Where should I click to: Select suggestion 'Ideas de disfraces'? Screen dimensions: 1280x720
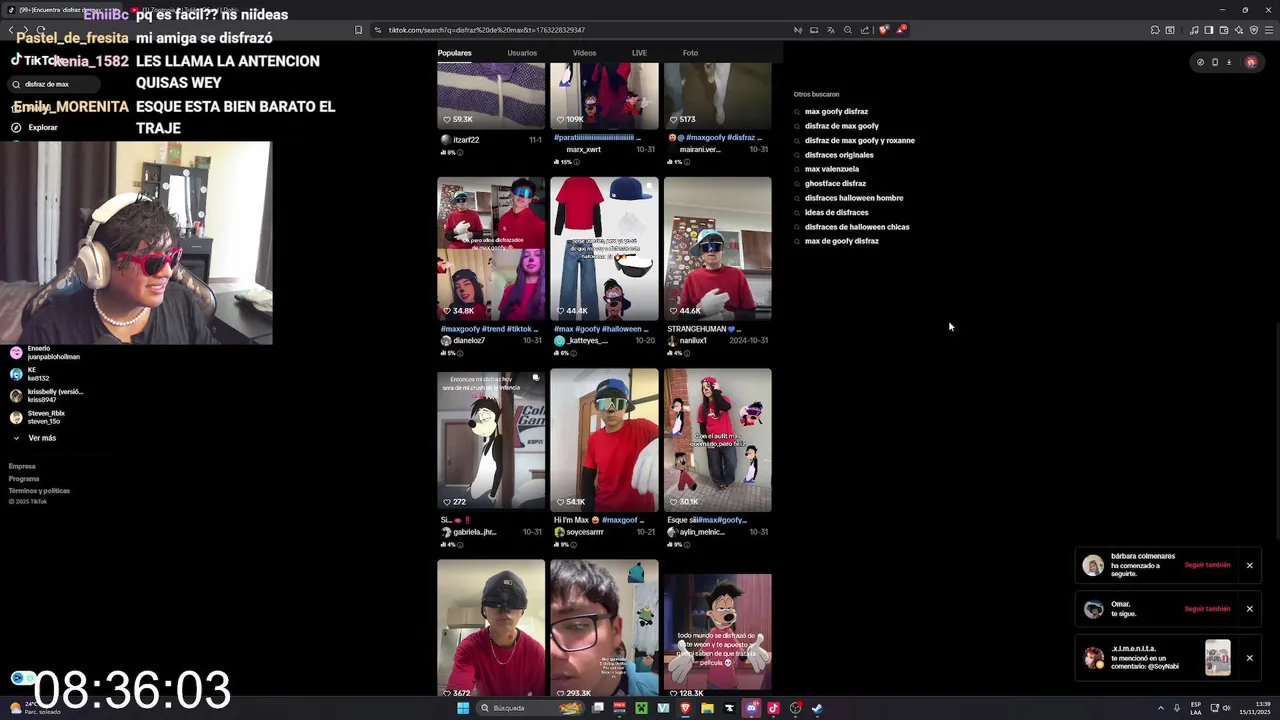836,212
